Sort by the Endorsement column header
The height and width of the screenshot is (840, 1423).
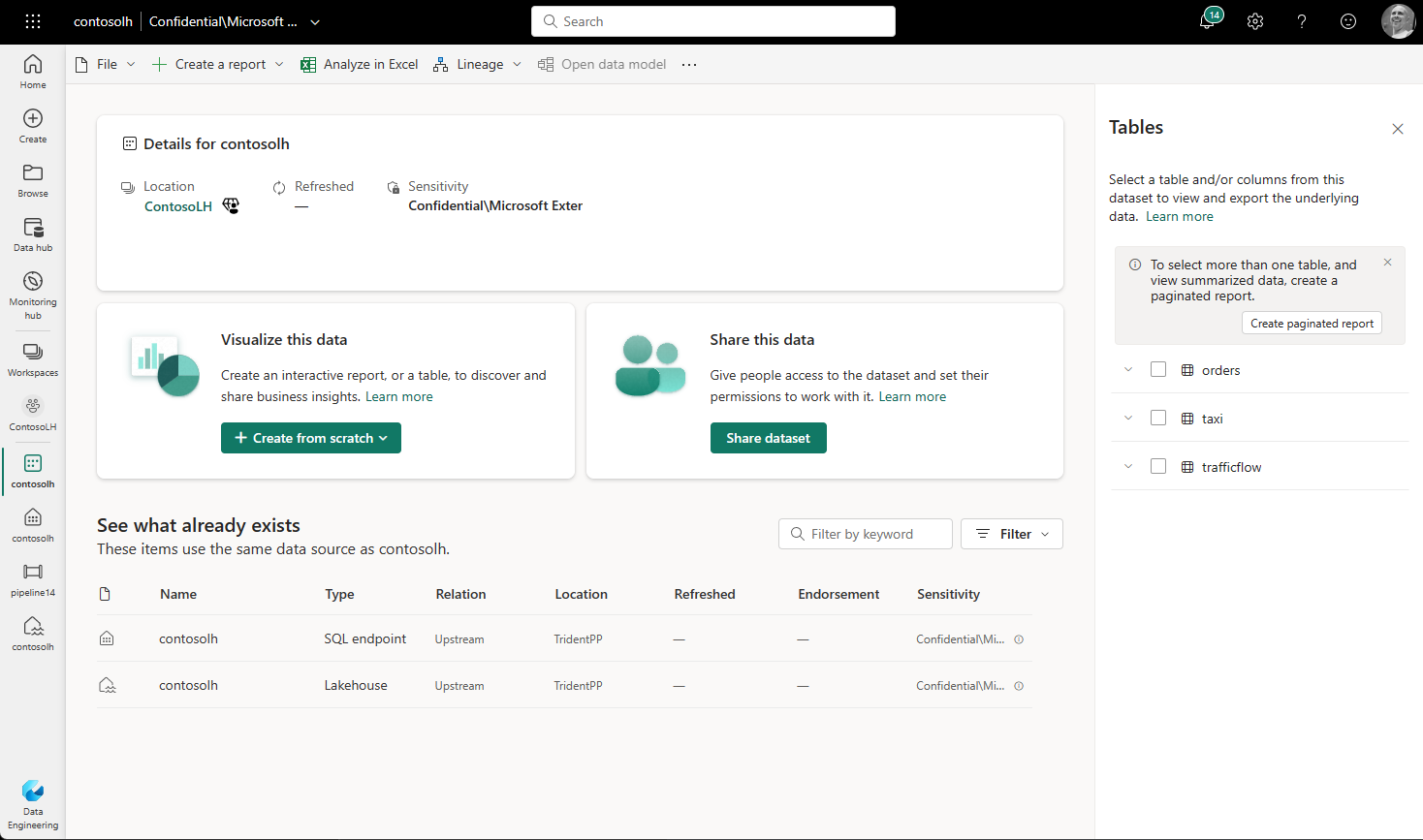pyautogui.click(x=838, y=594)
